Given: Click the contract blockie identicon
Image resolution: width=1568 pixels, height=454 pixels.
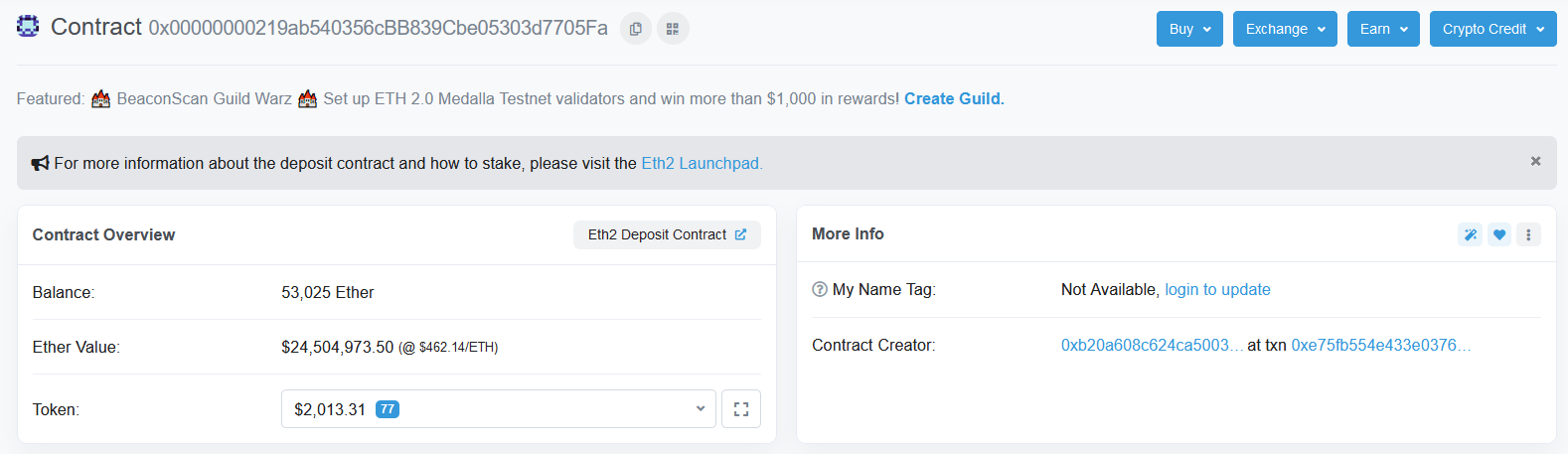Looking at the screenshot, I should 28,27.
